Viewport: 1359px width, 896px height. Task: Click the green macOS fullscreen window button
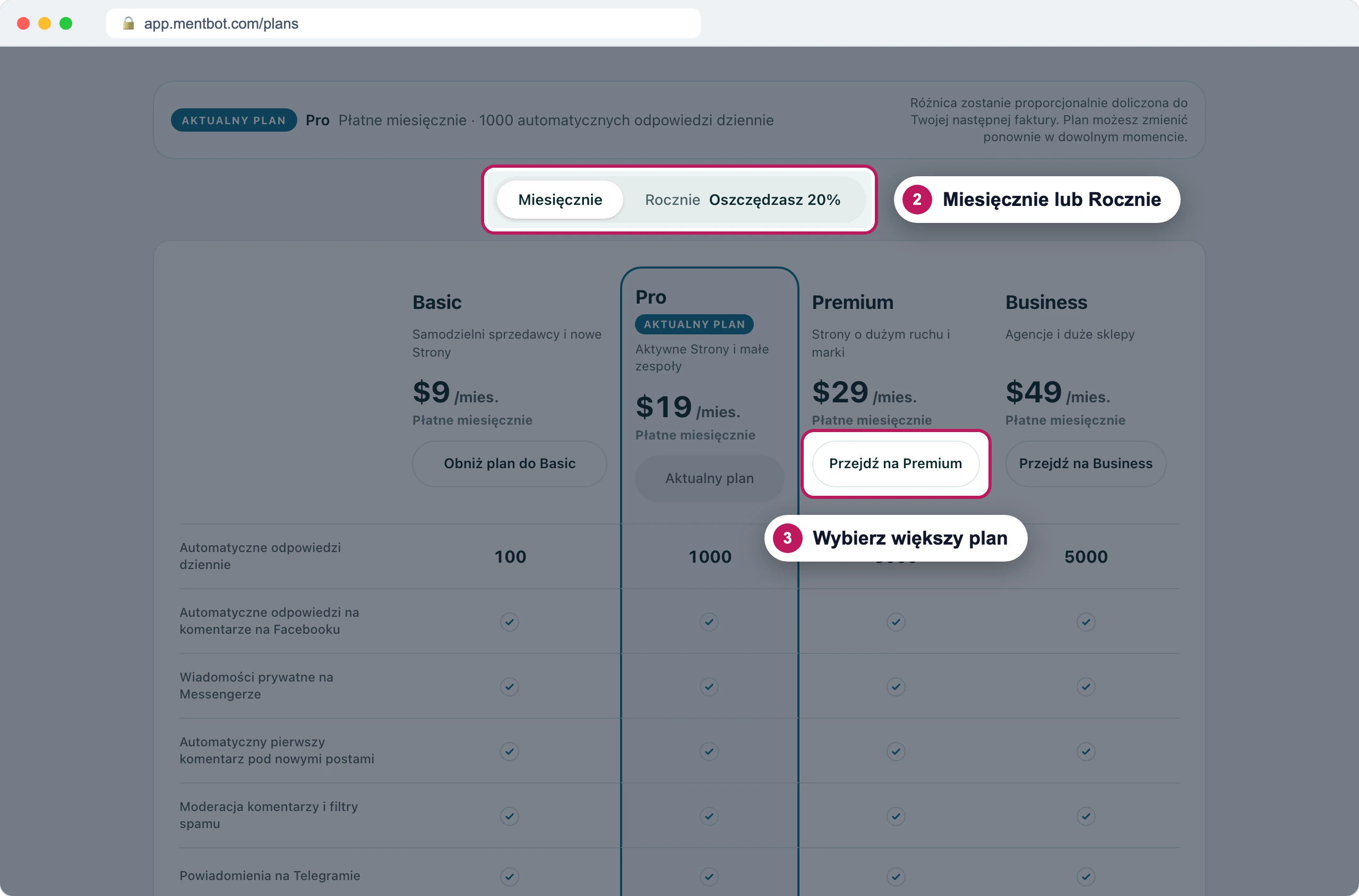point(66,23)
